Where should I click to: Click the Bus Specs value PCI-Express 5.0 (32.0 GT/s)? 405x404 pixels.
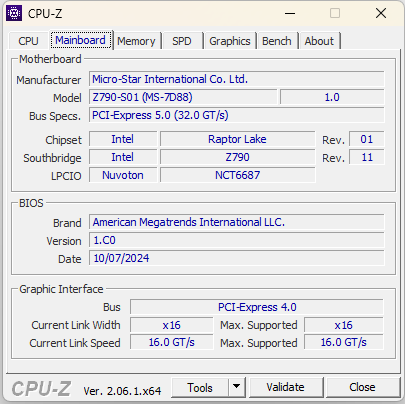point(237,115)
